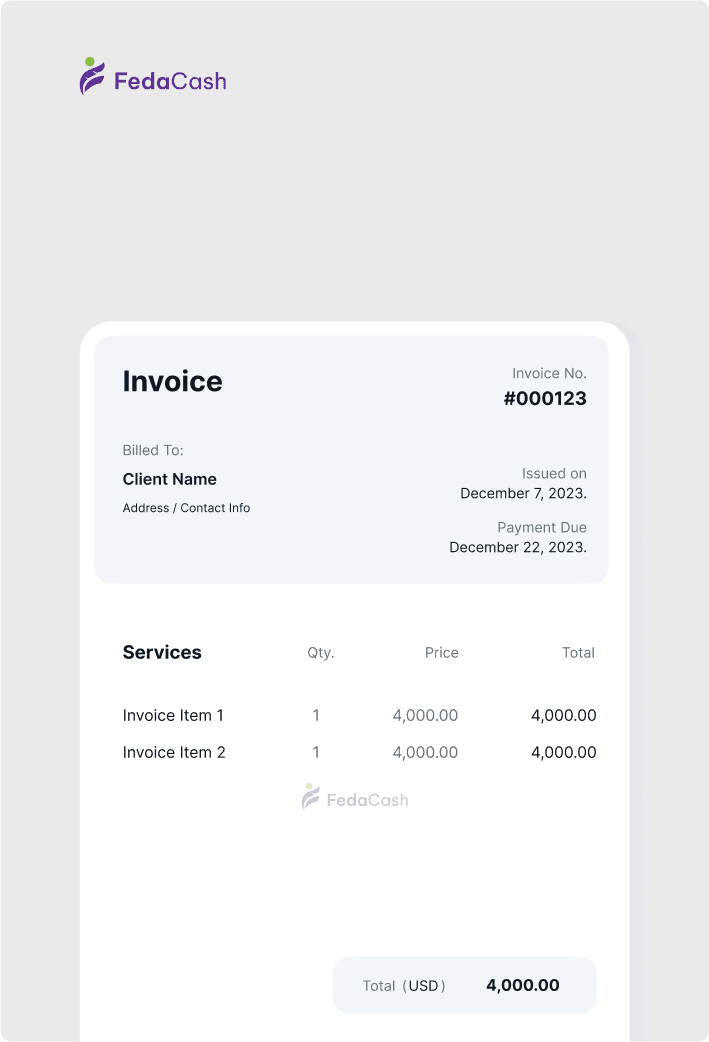This screenshot has width=709, height=1042.
Task: Click the Address / Contact Info text
Action: click(x=186, y=508)
